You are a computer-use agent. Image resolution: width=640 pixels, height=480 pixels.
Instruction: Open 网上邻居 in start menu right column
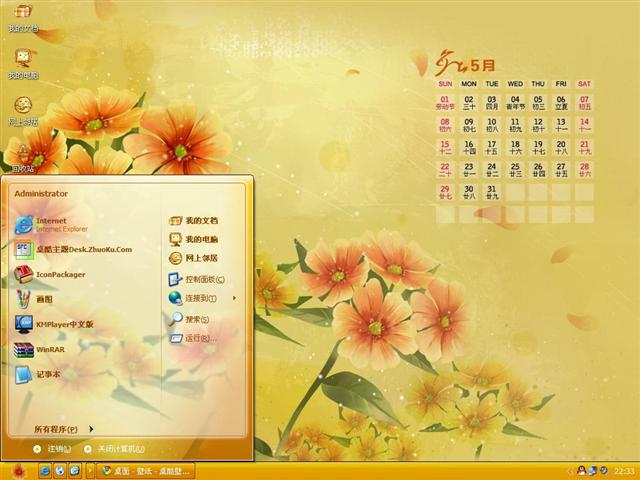pyautogui.click(x=193, y=258)
